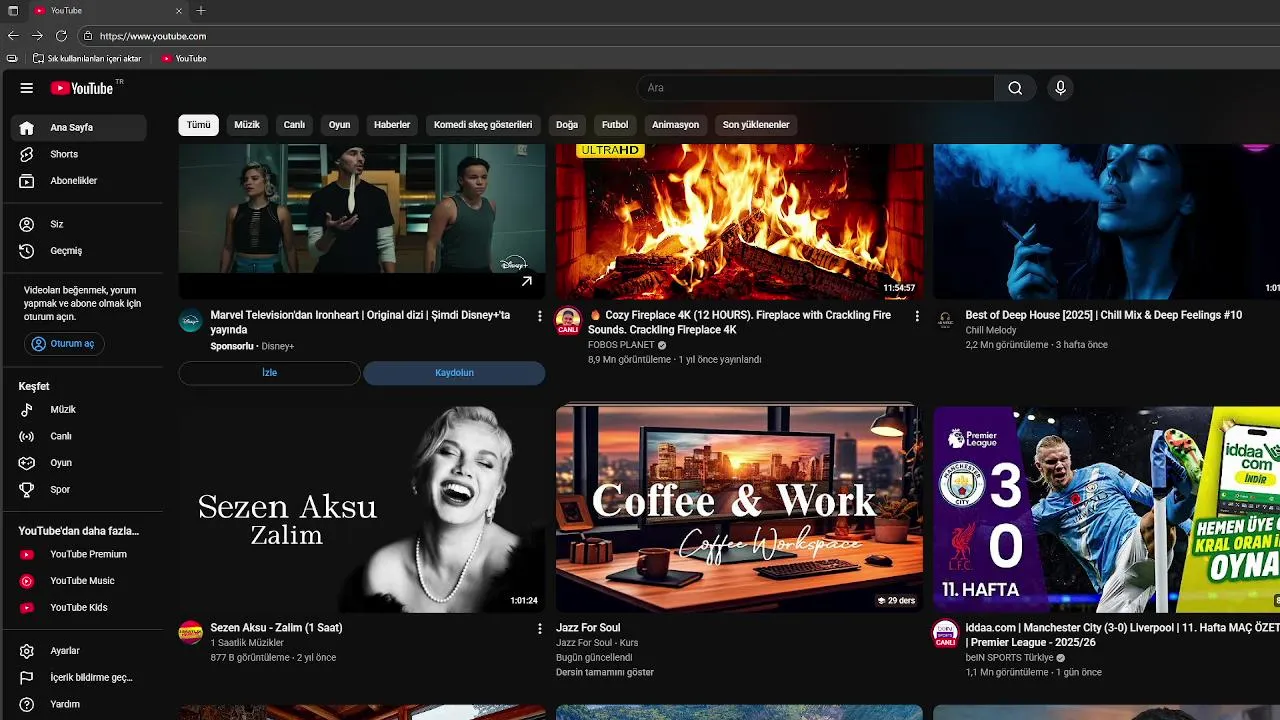The width and height of the screenshot is (1280, 720).
Task: Open Sık kullanılanları içeri aktar bookmark
Action: click(87, 59)
